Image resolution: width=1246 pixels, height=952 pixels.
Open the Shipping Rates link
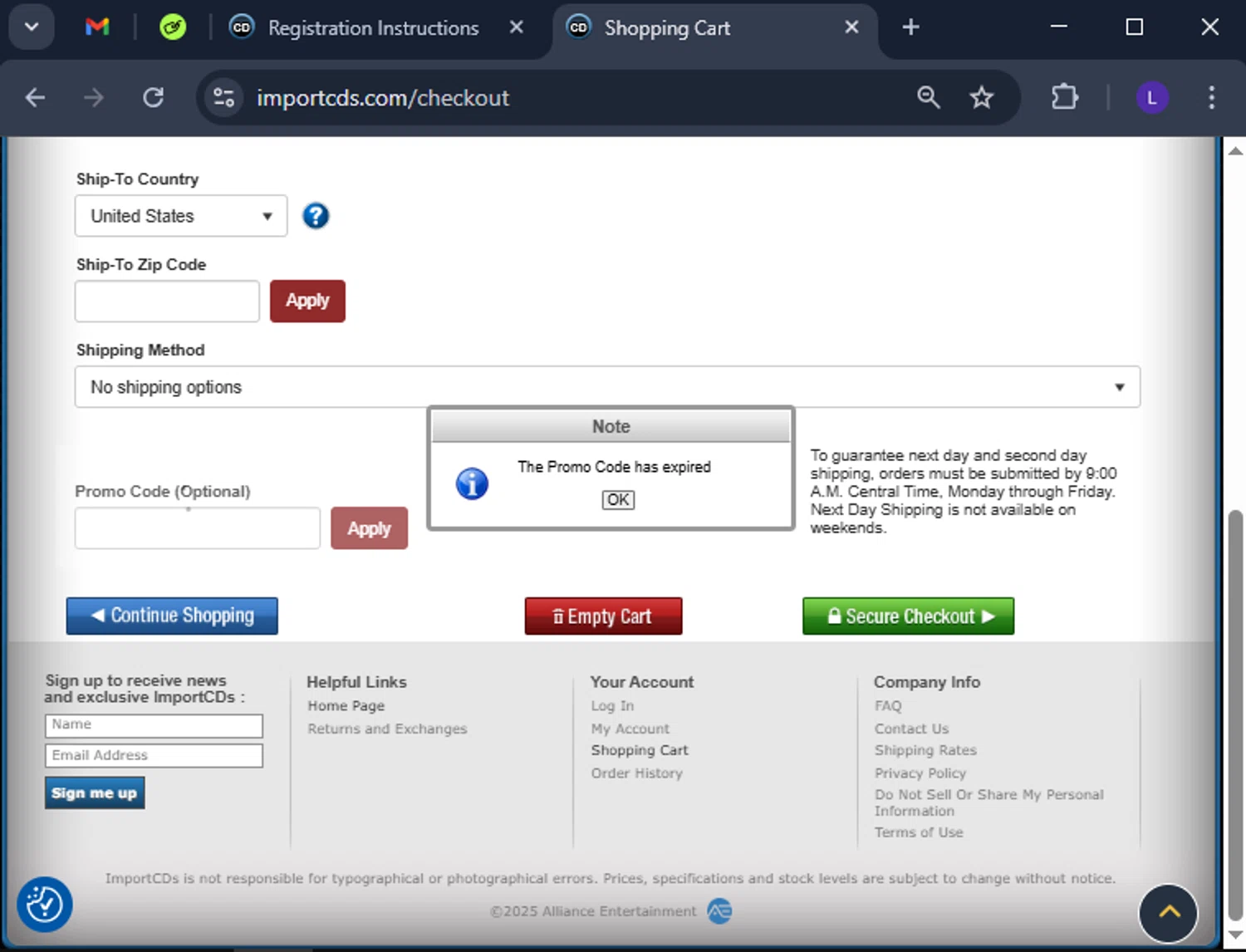pos(925,750)
